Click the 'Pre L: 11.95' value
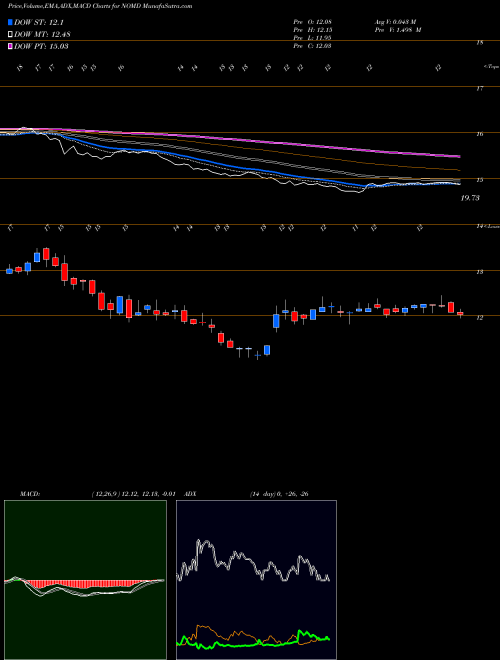500x660 pixels. [312, 38]
